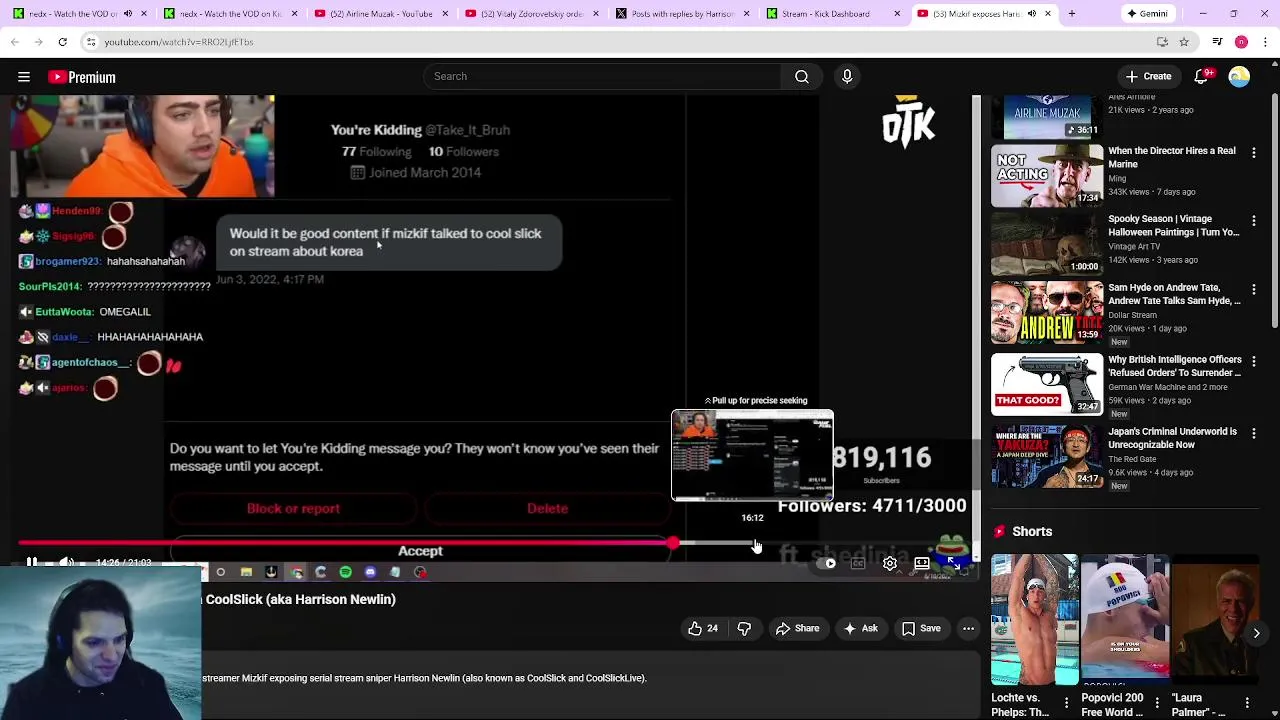Focus the YouTube search field
The image size is (1280, 720).
603,76
